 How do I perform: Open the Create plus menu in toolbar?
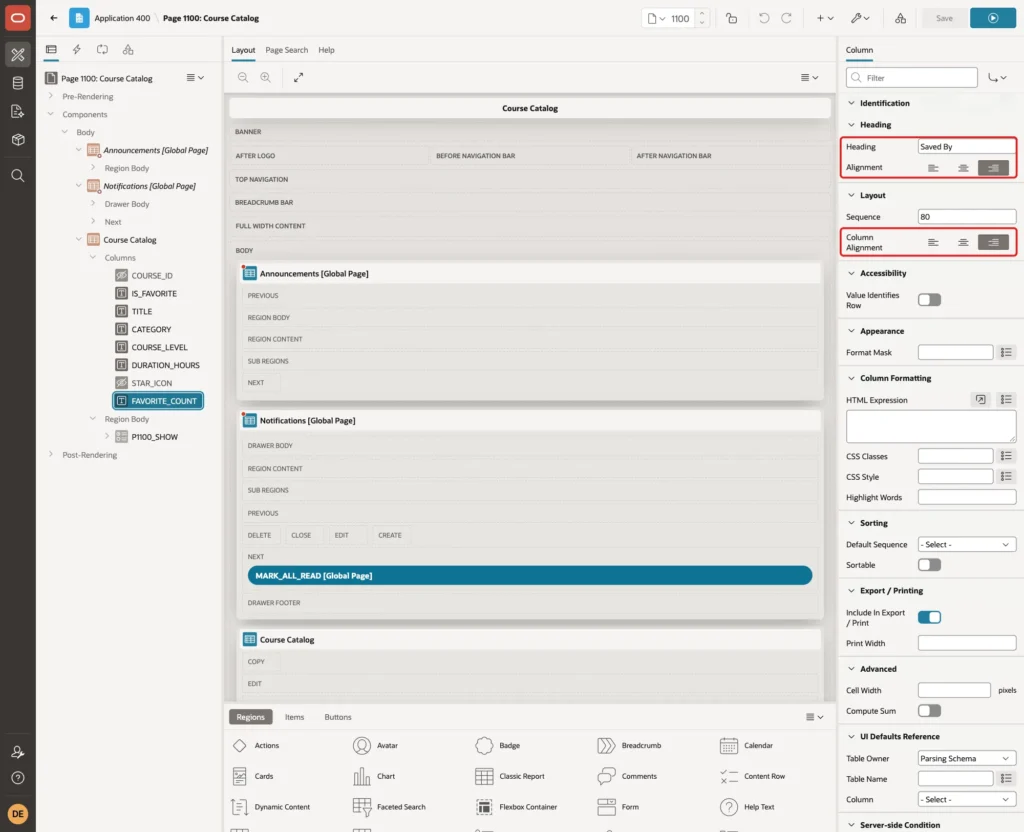[x=825, y=18]
